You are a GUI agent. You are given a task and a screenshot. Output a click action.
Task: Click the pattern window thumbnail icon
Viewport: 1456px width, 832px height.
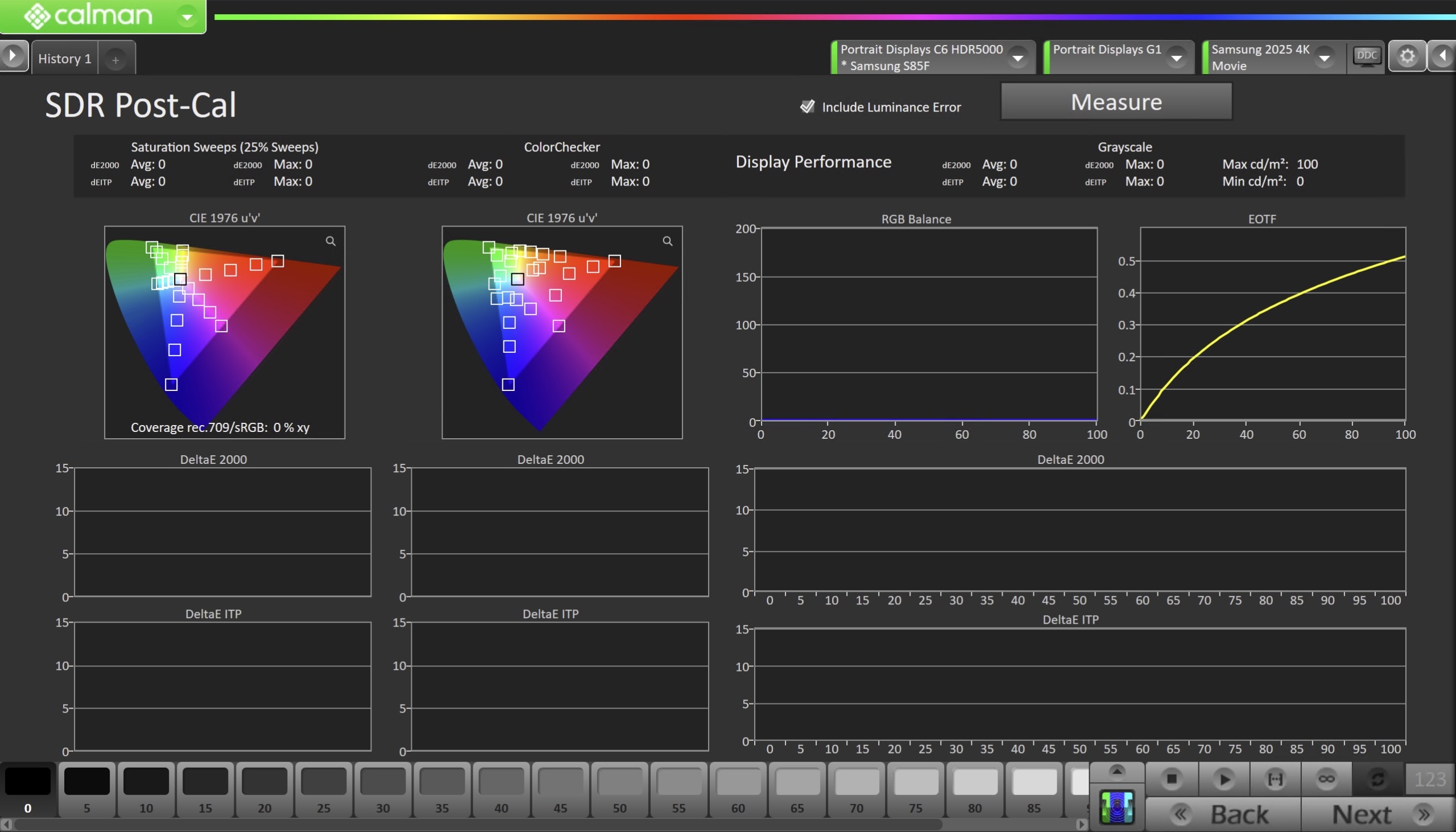coord(1116,808)
